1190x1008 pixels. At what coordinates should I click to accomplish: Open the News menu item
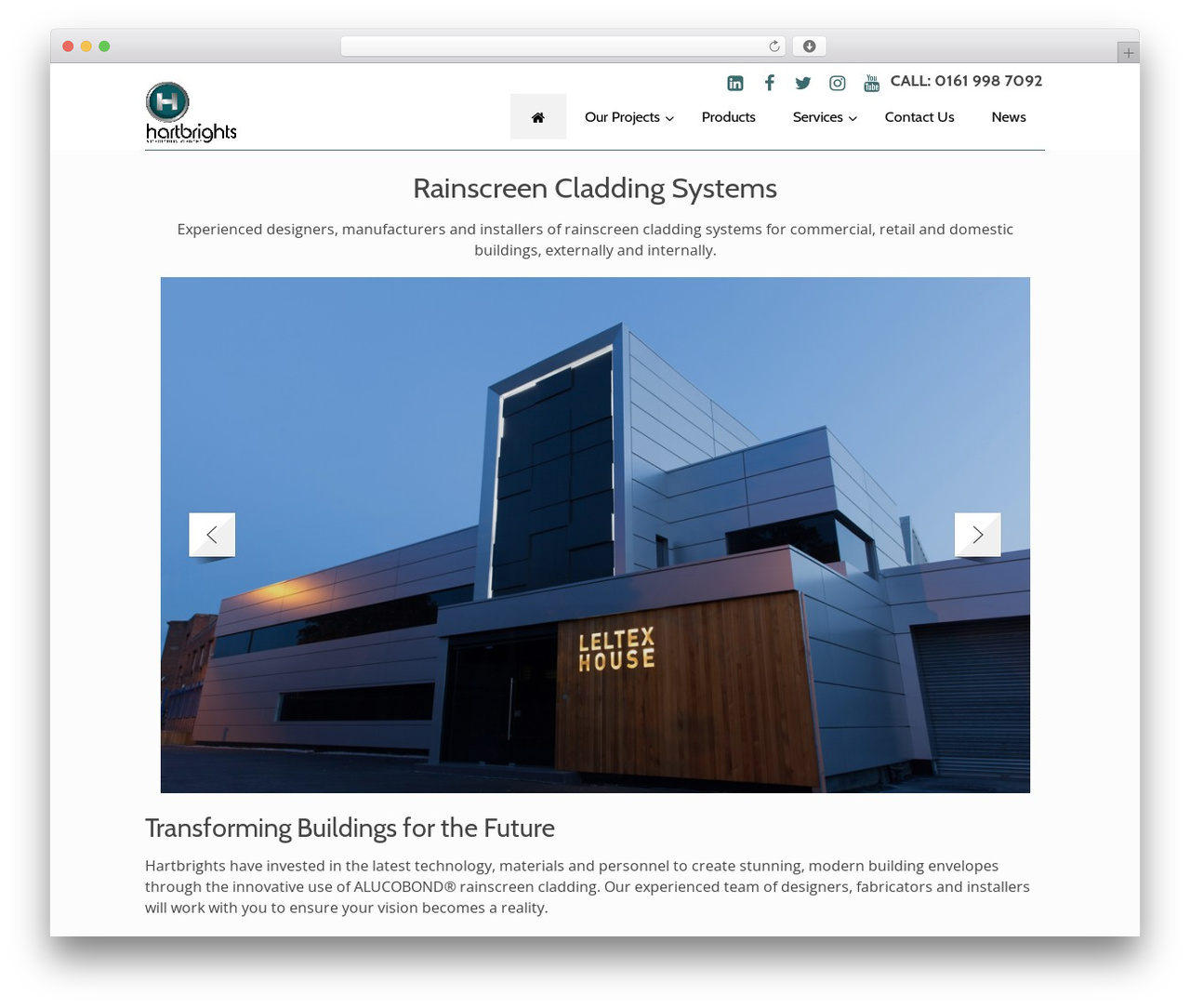(1009, 117)
